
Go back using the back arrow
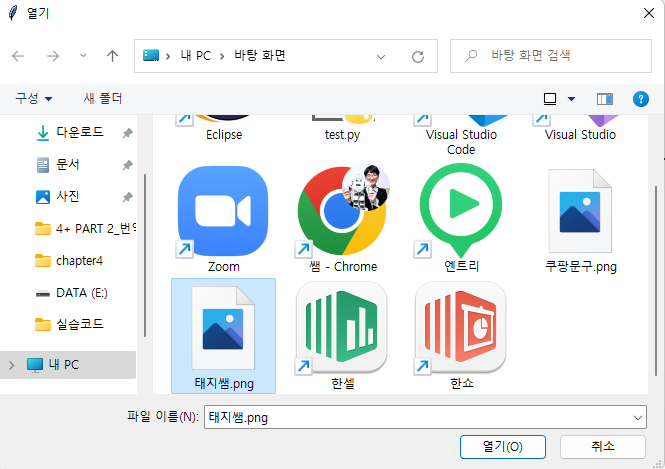pos(18,56)
